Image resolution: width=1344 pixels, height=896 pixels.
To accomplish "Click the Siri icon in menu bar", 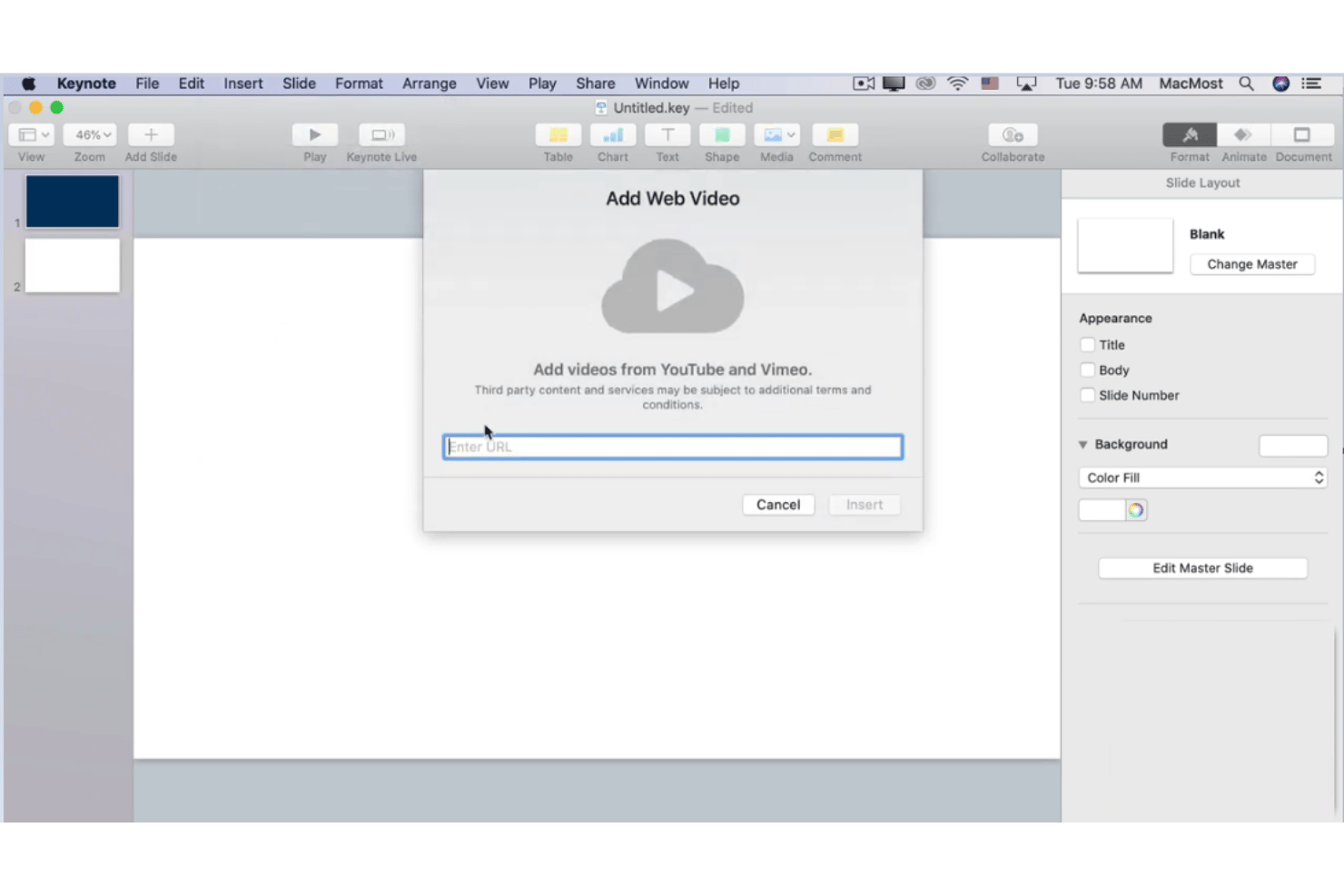I will click(x=1280, y=84).
